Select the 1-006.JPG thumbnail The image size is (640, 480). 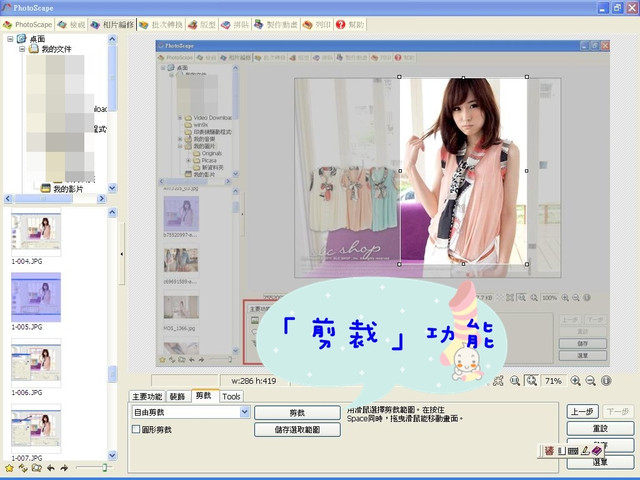(36, 362)
